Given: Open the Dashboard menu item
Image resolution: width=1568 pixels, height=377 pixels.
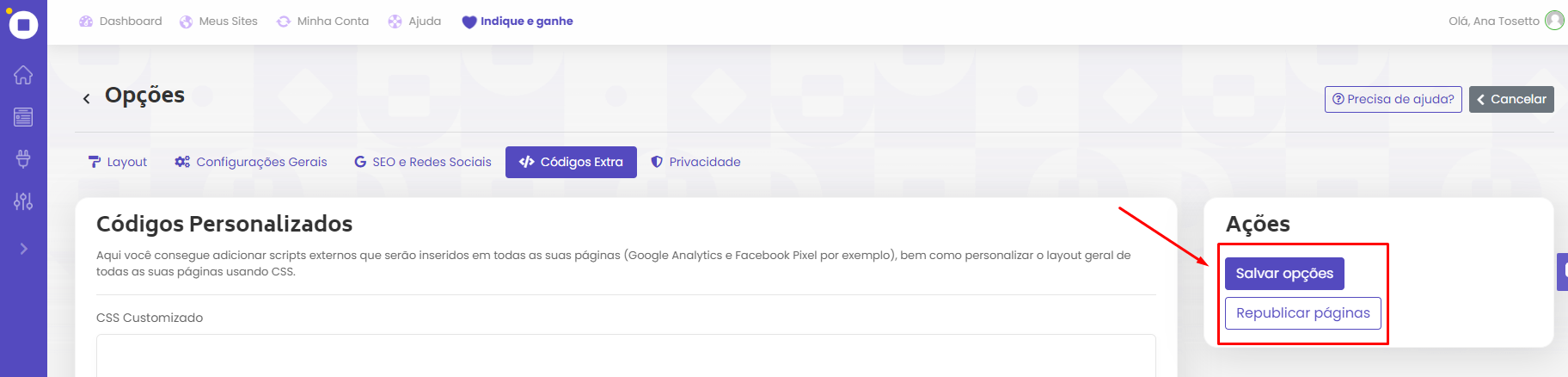Looking at the screenshot, I should coord(120,22).
